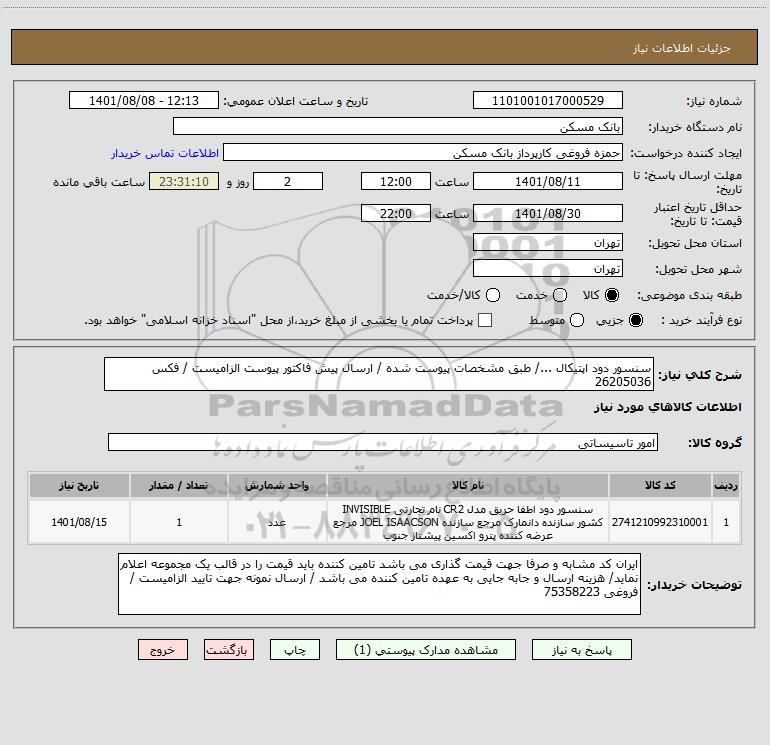Focus the شماره نیاز number field

point(548,100)
